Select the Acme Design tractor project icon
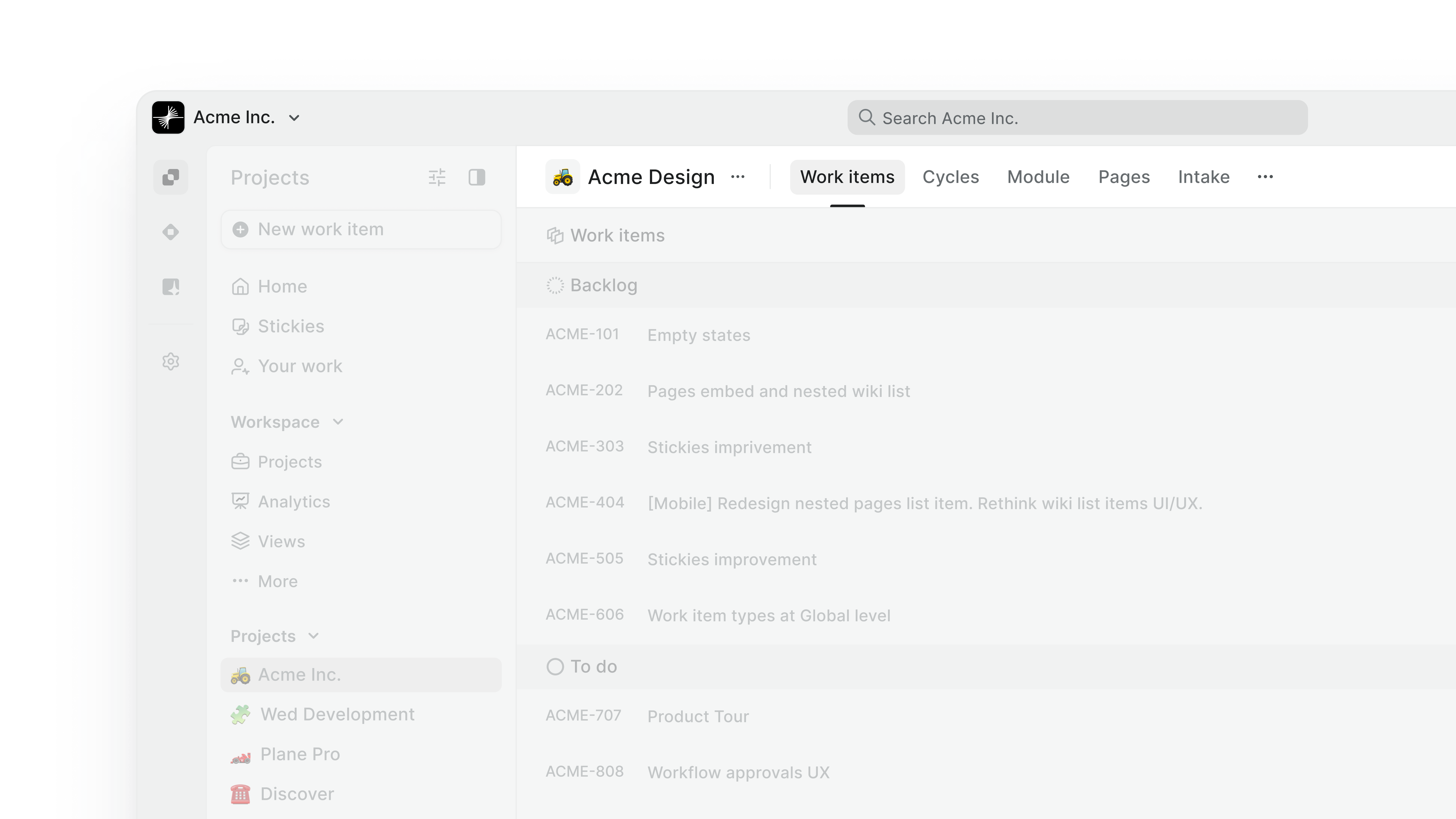 (x=563, y=177)
